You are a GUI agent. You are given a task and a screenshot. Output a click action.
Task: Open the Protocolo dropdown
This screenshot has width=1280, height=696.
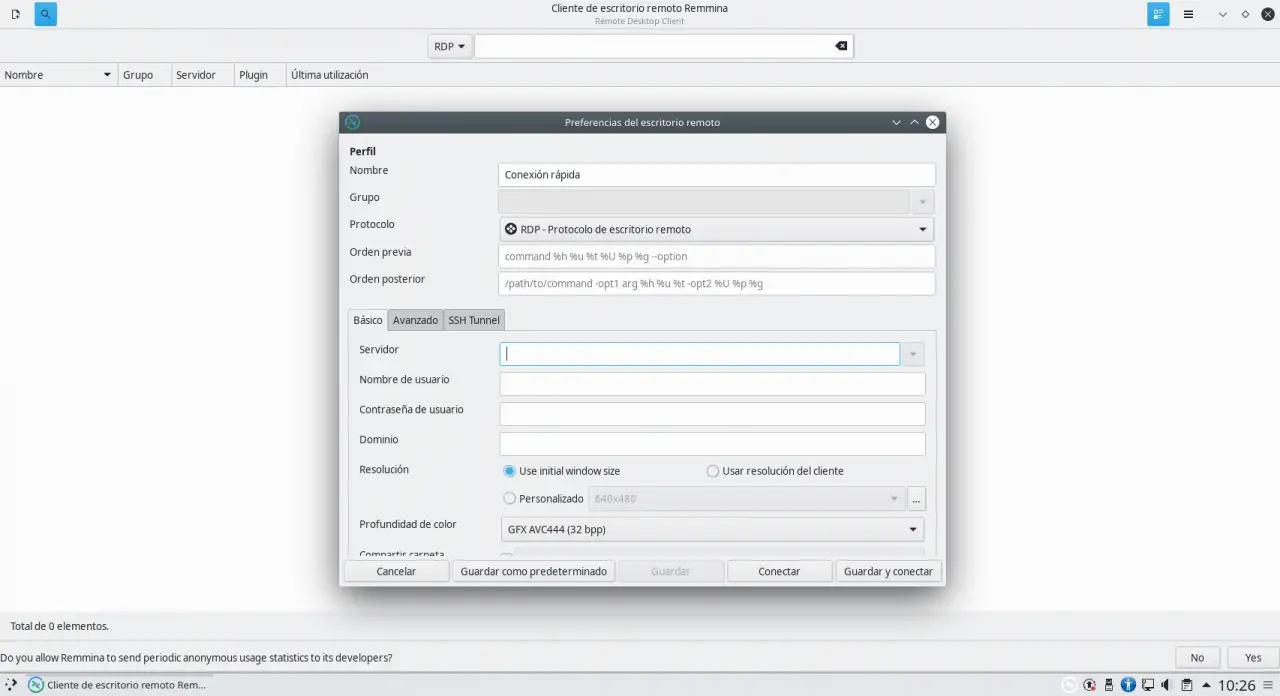[716, 229]
